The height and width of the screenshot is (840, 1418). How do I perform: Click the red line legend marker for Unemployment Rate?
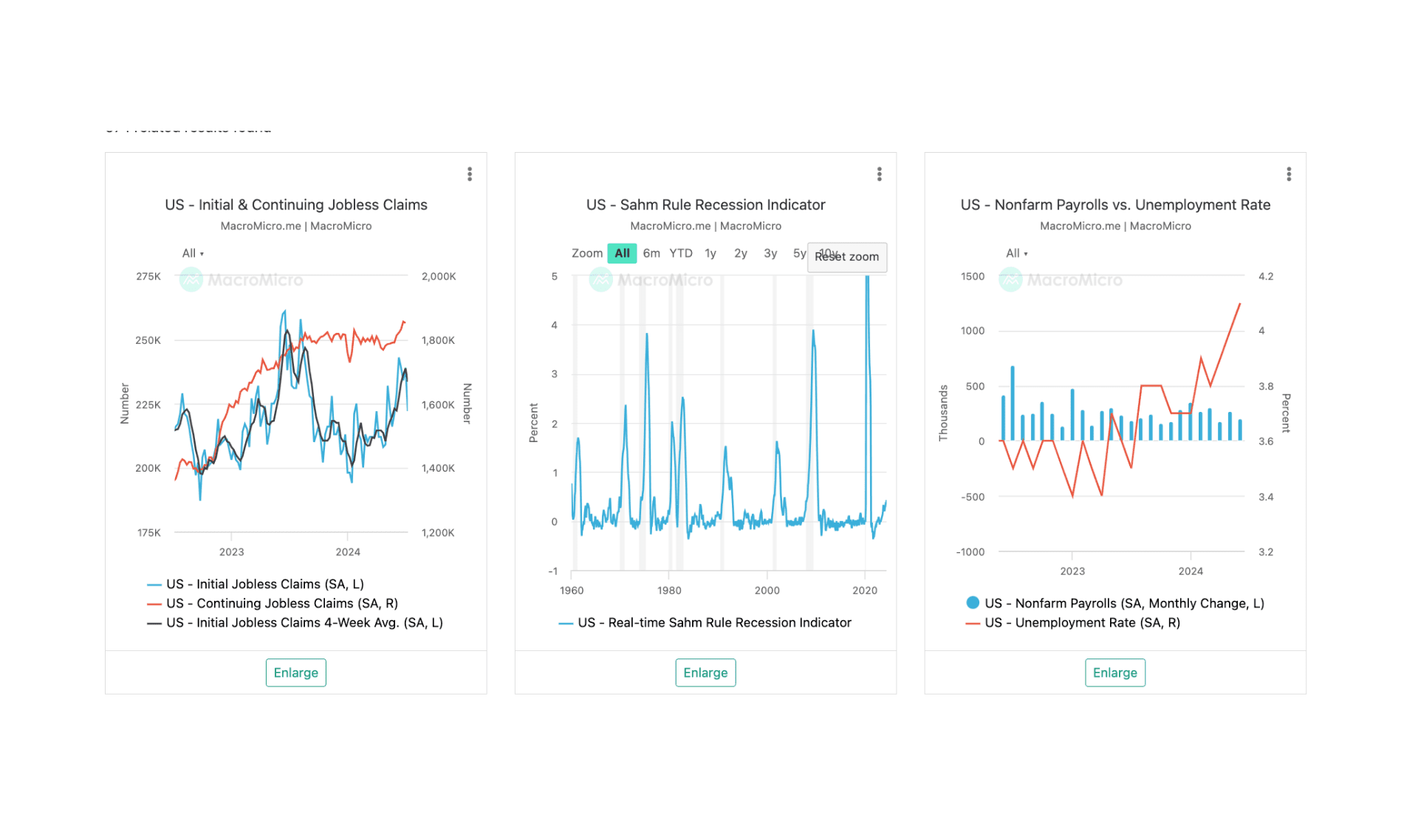click(972, 623)
